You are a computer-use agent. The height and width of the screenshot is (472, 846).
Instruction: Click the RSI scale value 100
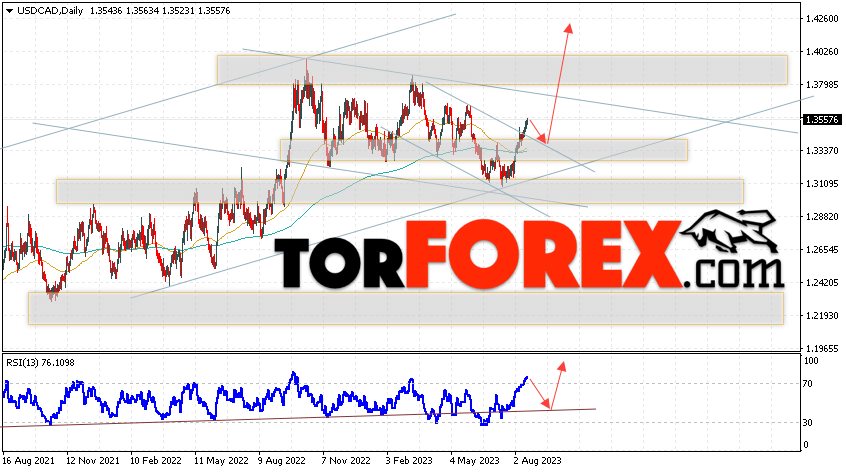(811, 361)
